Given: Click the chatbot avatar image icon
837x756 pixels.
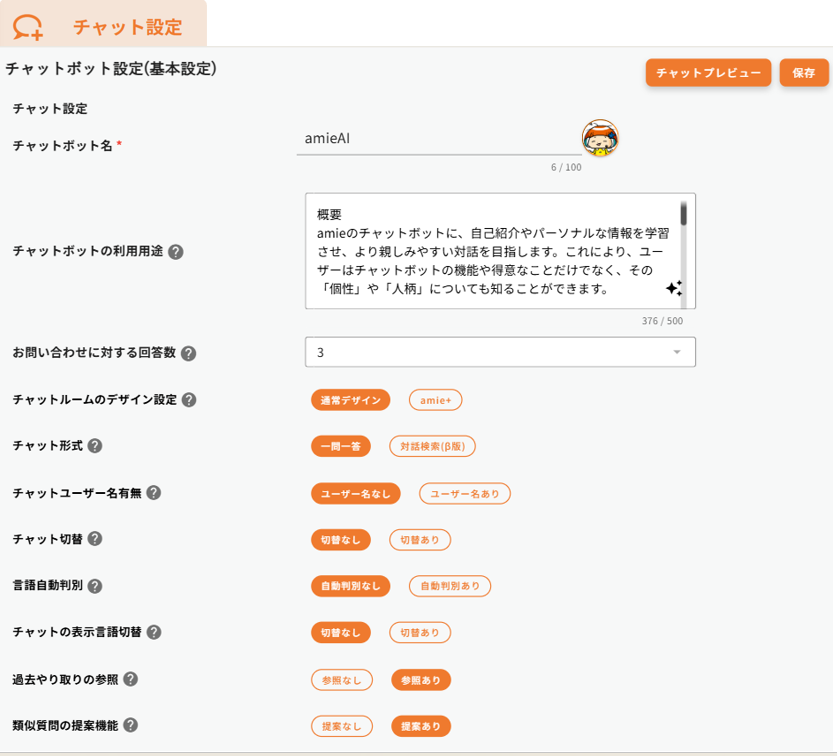Looking at the screenshot, I should (x=600, y=139).
